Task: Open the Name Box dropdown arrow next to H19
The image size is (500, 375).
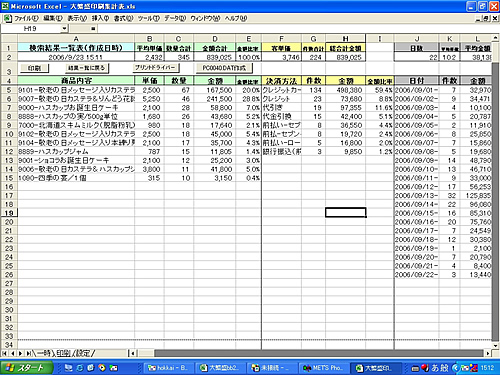Action: 64,29
